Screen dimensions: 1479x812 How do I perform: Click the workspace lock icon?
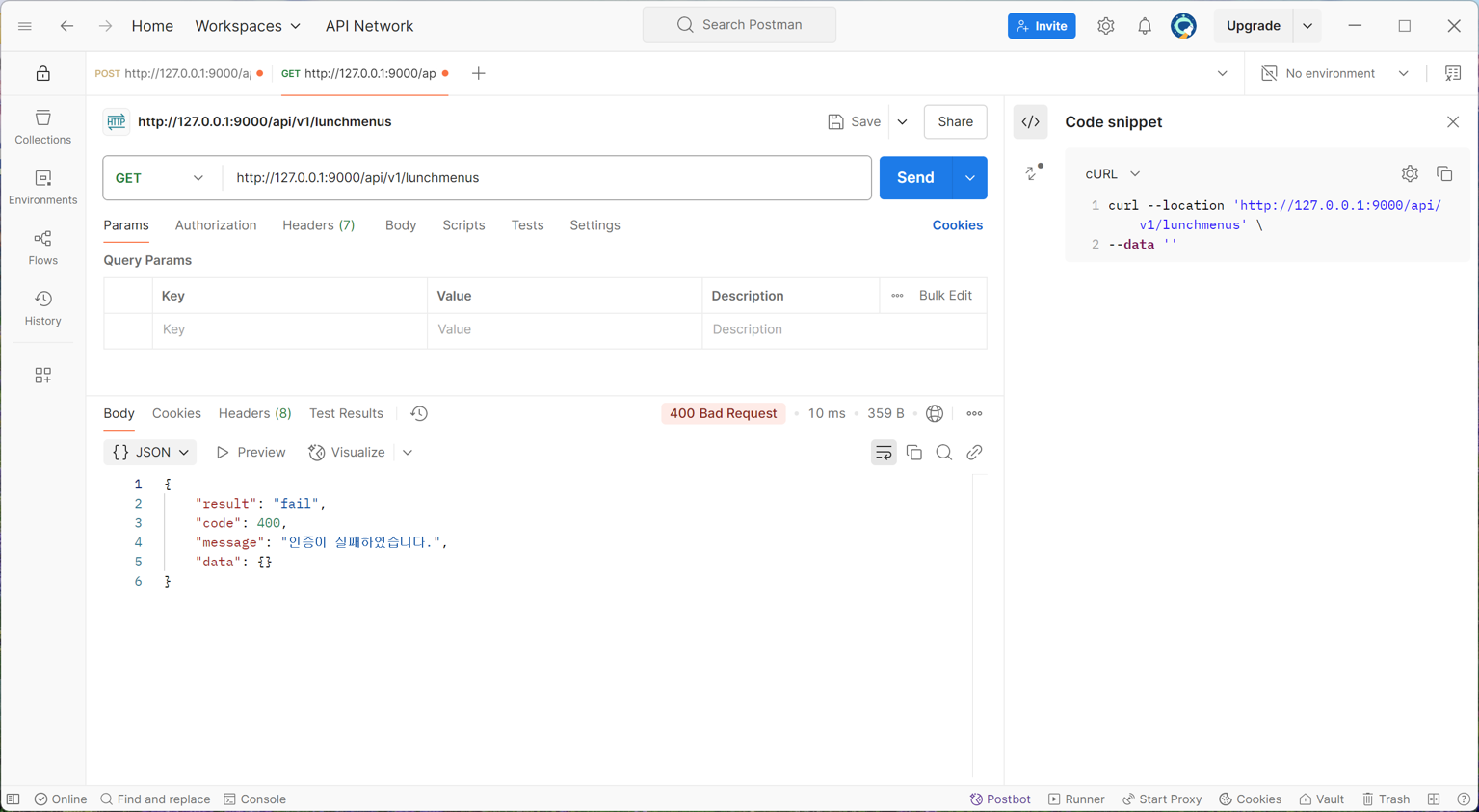pyautogui.click(x=43, y=74)
